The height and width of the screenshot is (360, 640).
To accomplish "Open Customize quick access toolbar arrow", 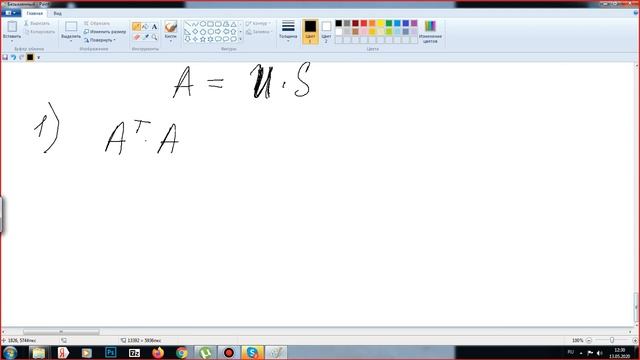I will click(x=39, y=58).
